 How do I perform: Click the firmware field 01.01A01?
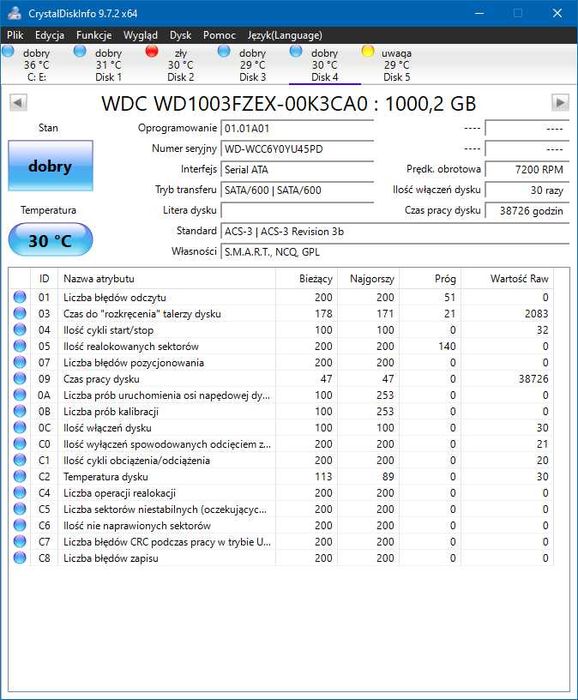pyautogui.click(x=297, y=129)
